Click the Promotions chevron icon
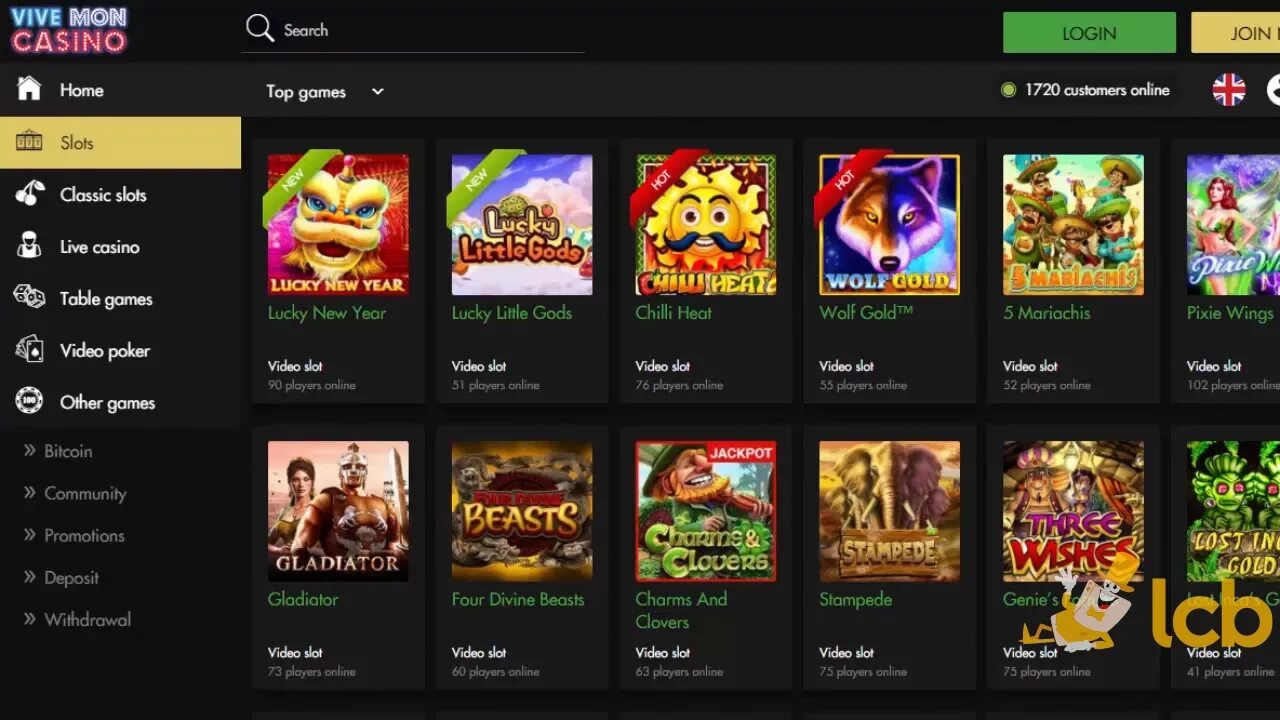Viewport: 1280px width, 720px height. coord(29,535)
